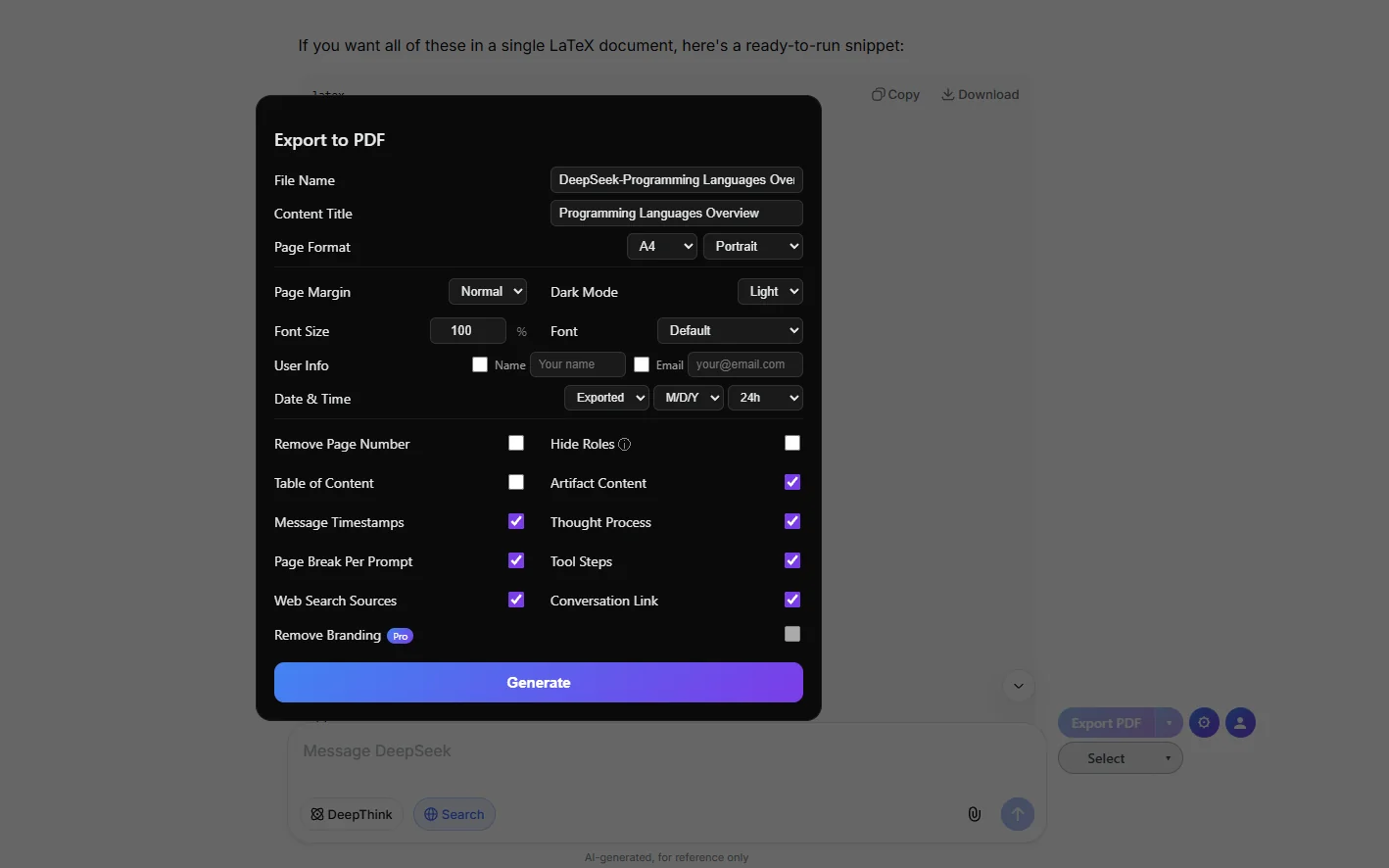This screenshot has height=868, width=1389.
Task: Toggle the Email user info checkbox
Action: pos(642,364)
